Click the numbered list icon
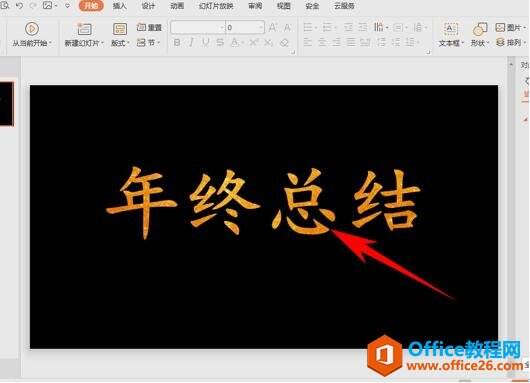Viewport: 530px width, 383px height. point(327,27)
